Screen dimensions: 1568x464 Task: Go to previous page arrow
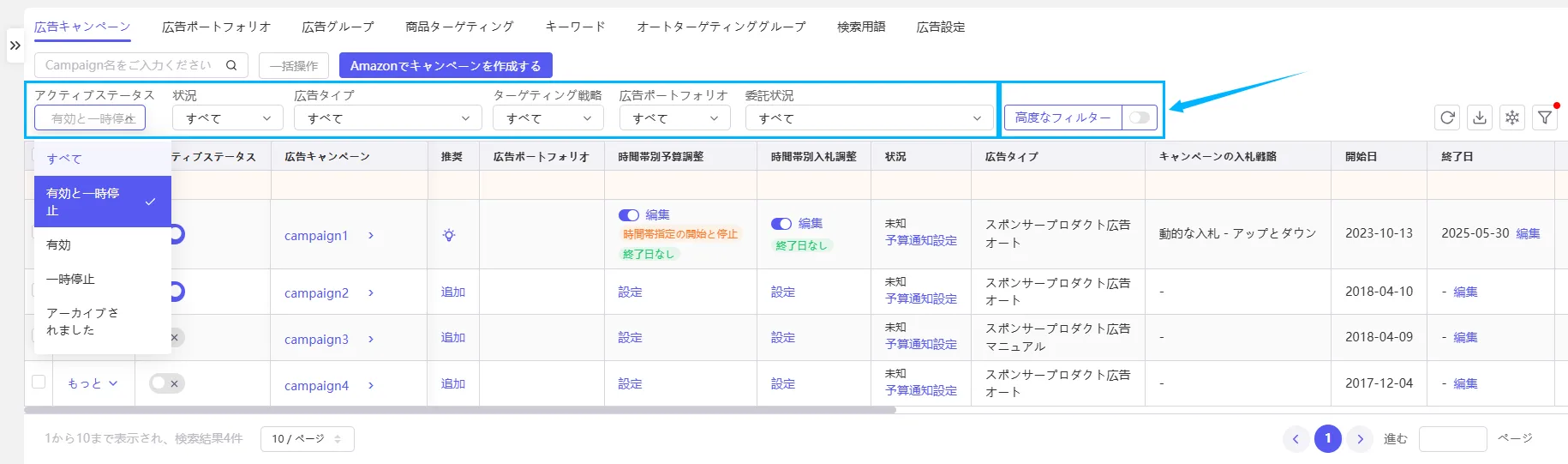[x=1296, y=439]
